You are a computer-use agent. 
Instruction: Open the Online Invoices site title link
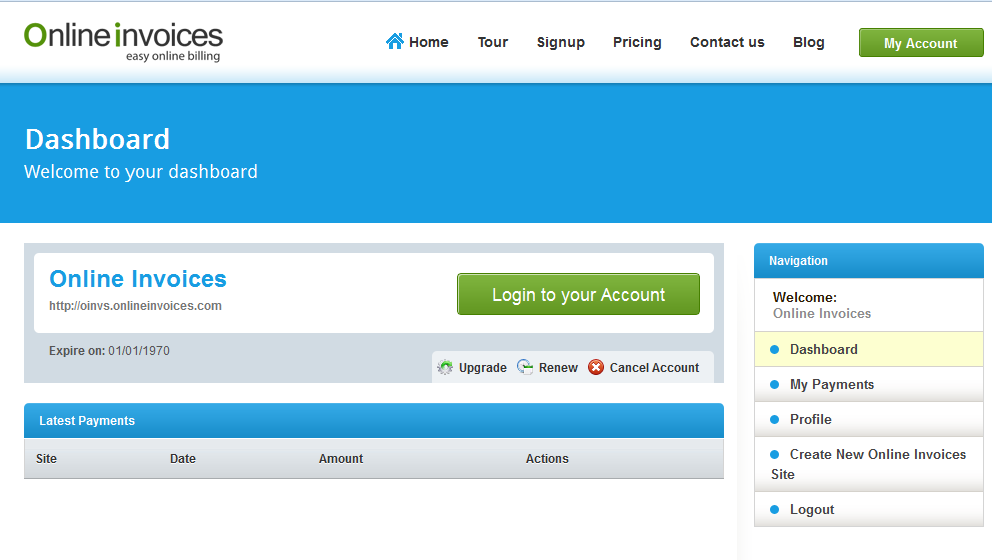pos(138,279)
